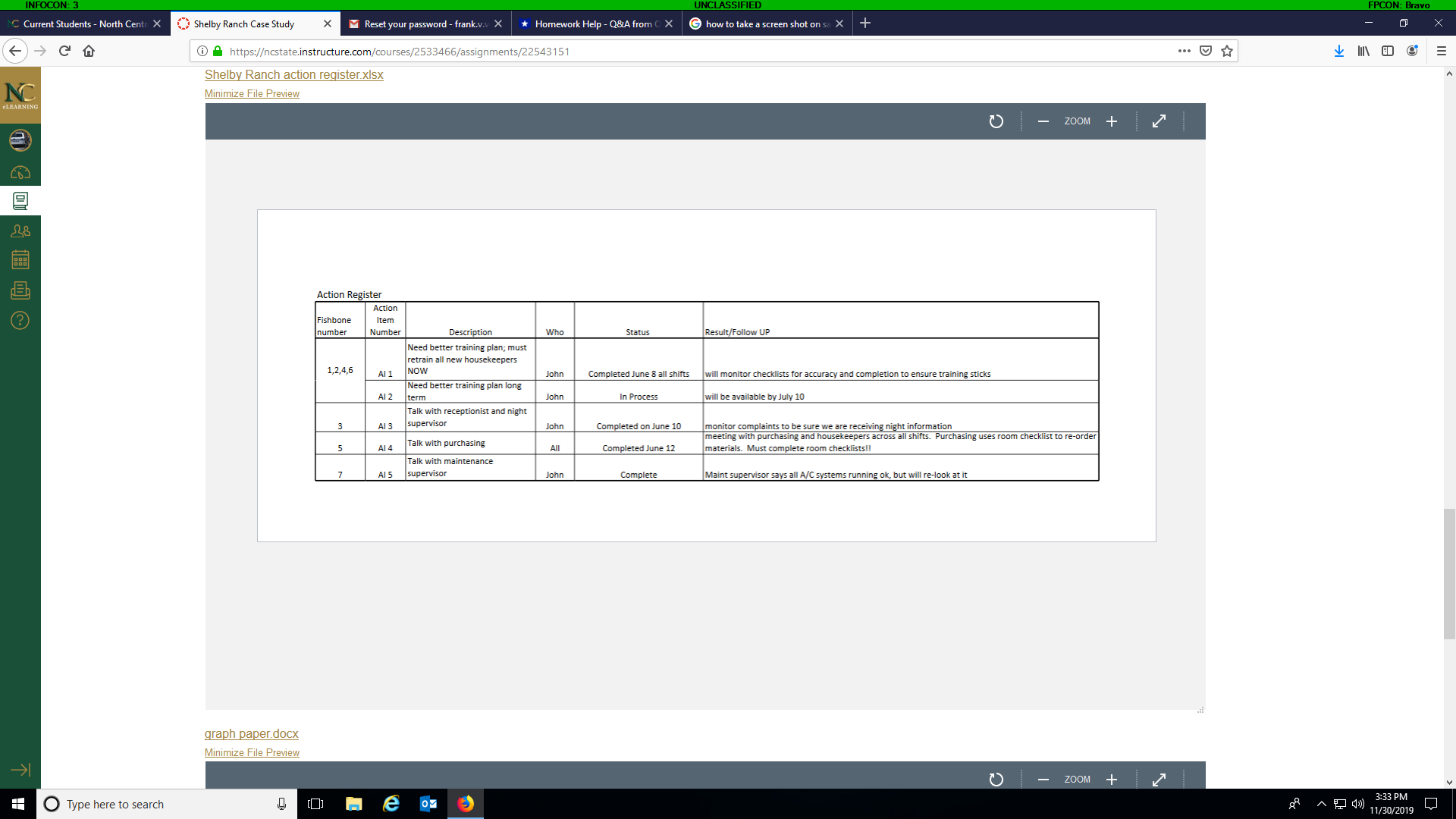This screenshot has width=1456, height=819.
Task: Click the Homework Help - Q&A from tab
Action: (590, 23)
